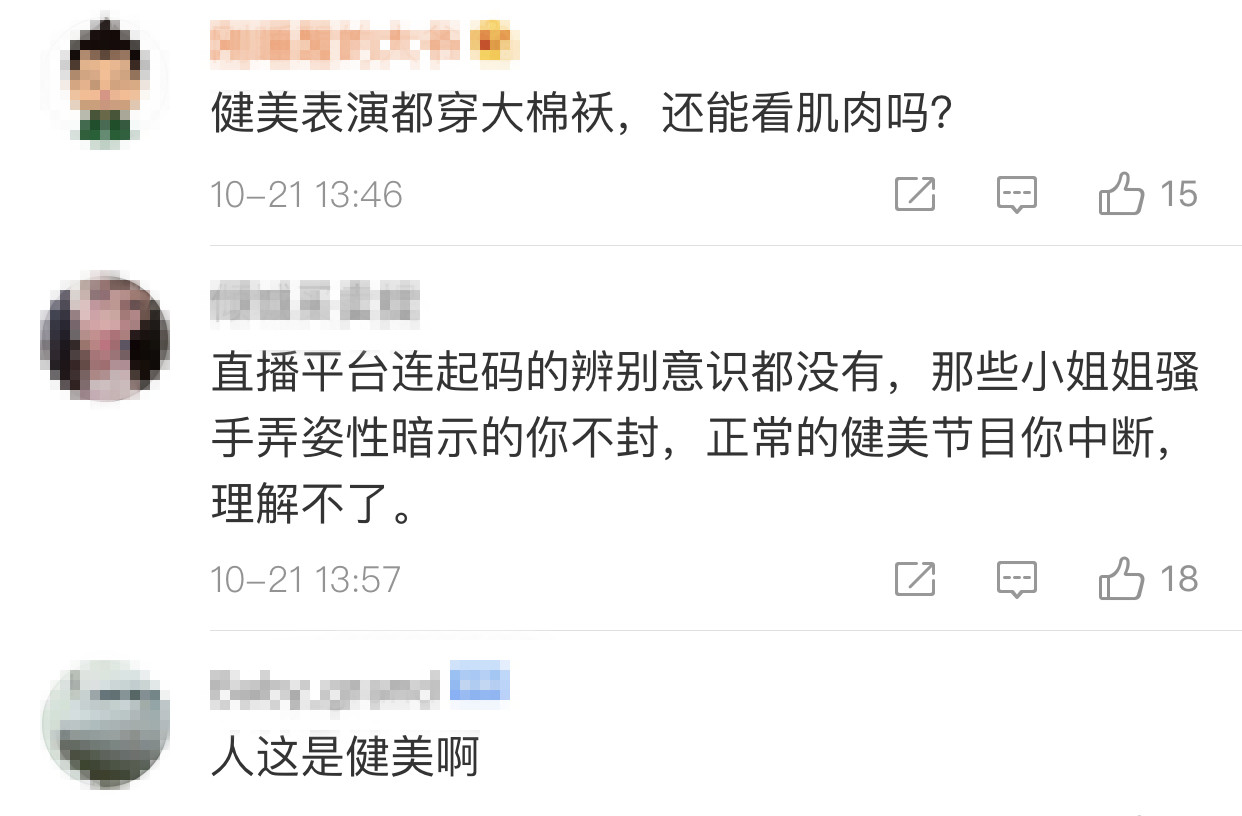Reply to the 健美表演都穿大棉袄 comment
This screenshot has width=1242, height=816.
1017,194
